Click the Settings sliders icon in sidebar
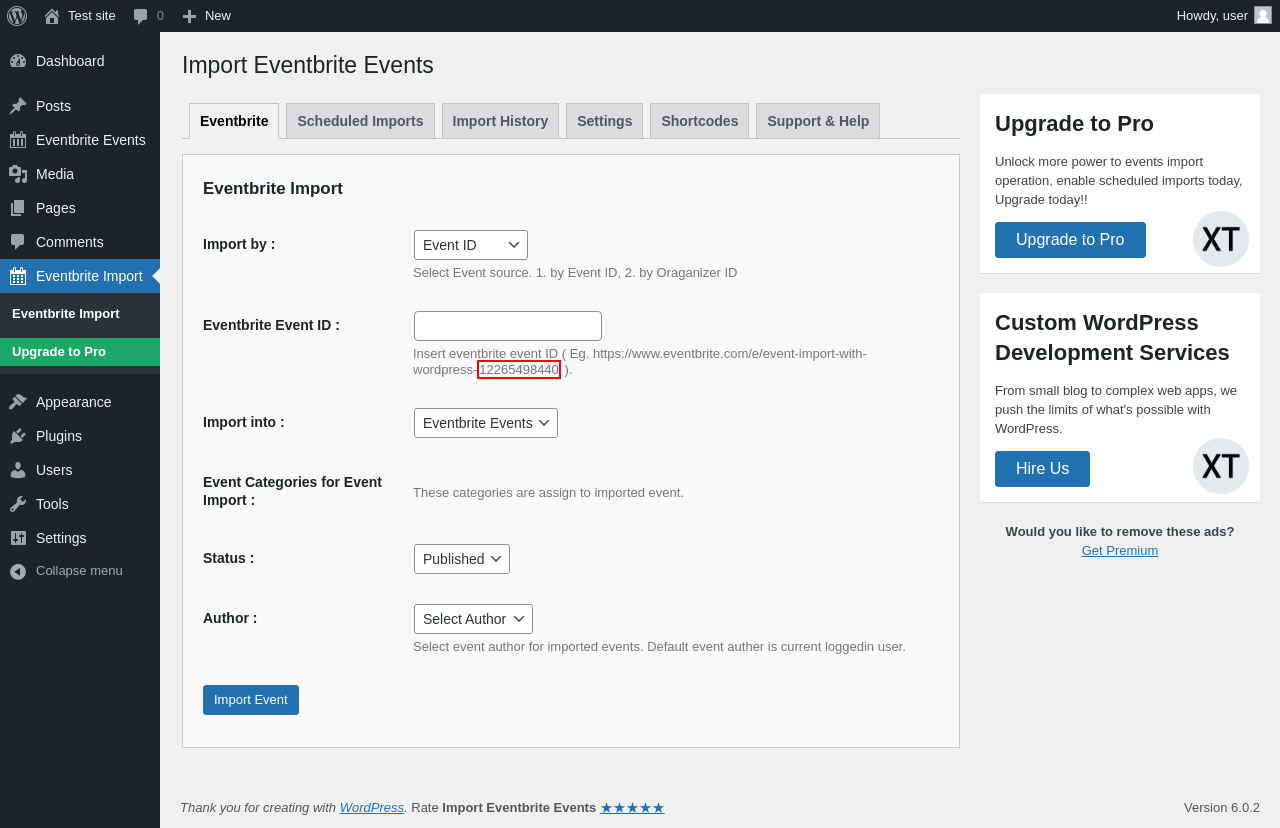This screenshot has height=828, width=1280. pyautogui.click(x=18, y=538)
